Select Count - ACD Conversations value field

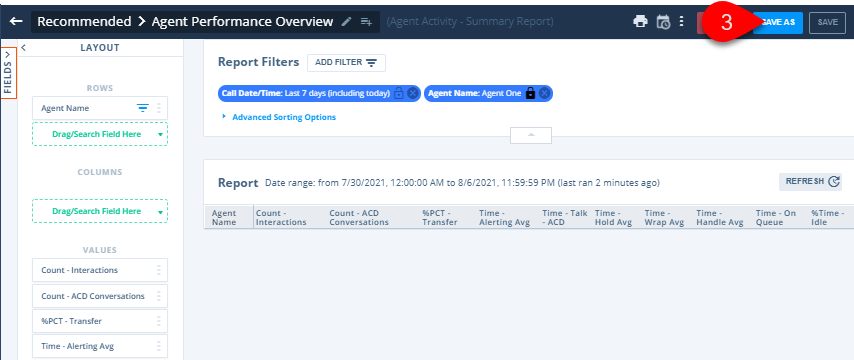point(100,296)
